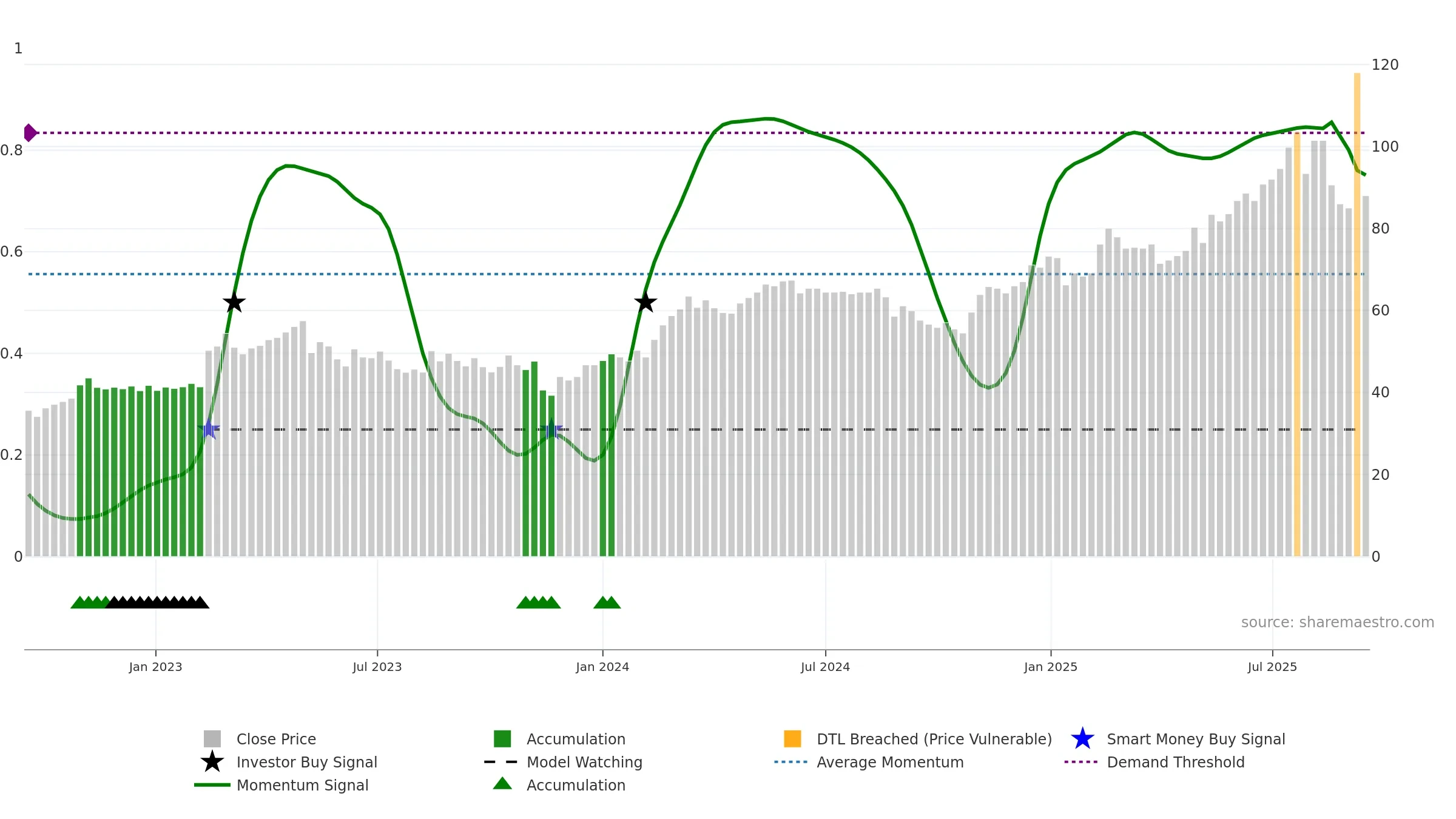
Task: Click the blue Smart Money Buy Signal star legend icon
Action: point(1082,739)
